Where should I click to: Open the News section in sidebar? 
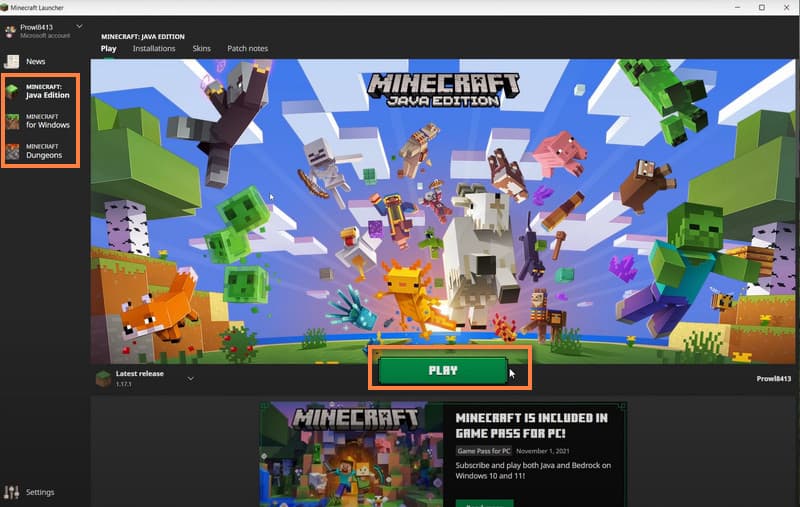tap(35, 62)
